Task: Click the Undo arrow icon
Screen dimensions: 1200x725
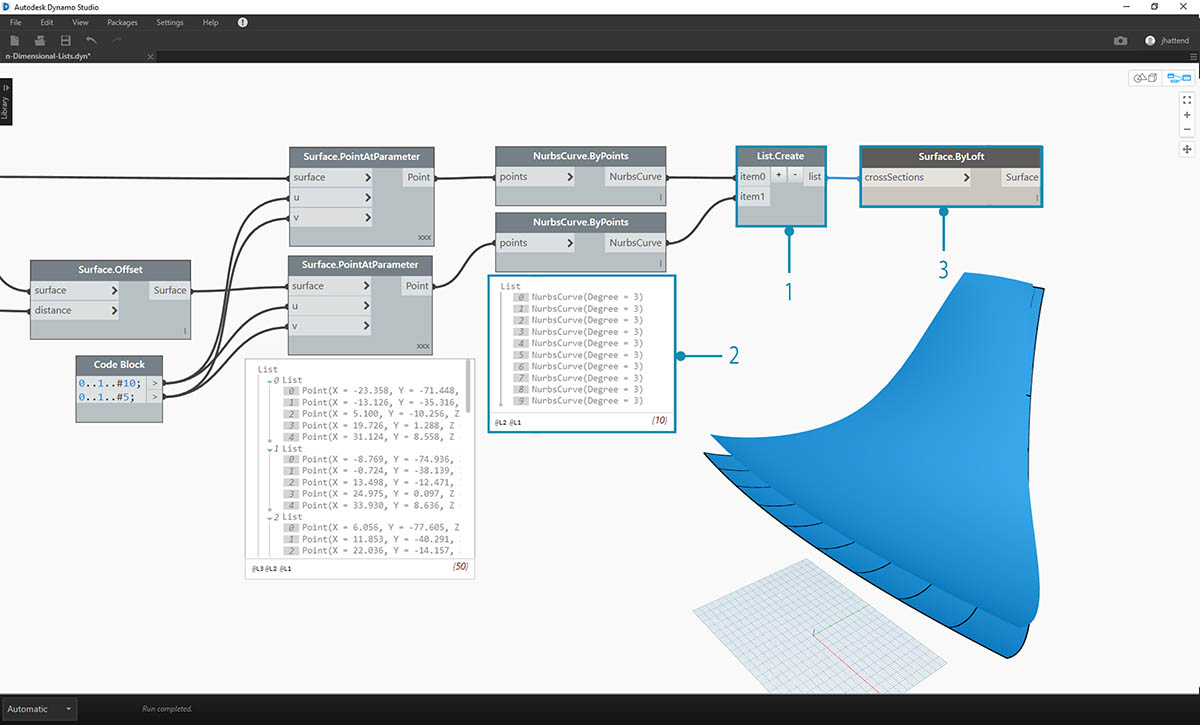Action: coord(92,40)
